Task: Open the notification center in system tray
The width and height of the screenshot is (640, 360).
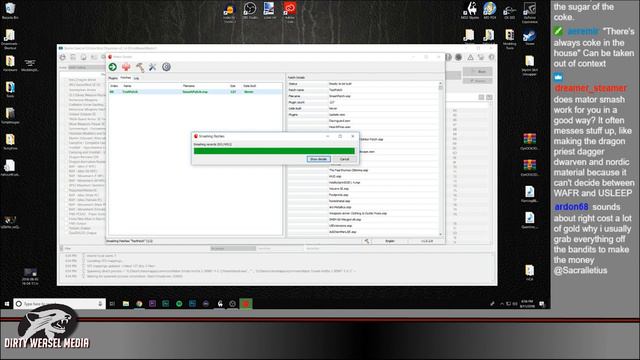Action: coord(542,304)
